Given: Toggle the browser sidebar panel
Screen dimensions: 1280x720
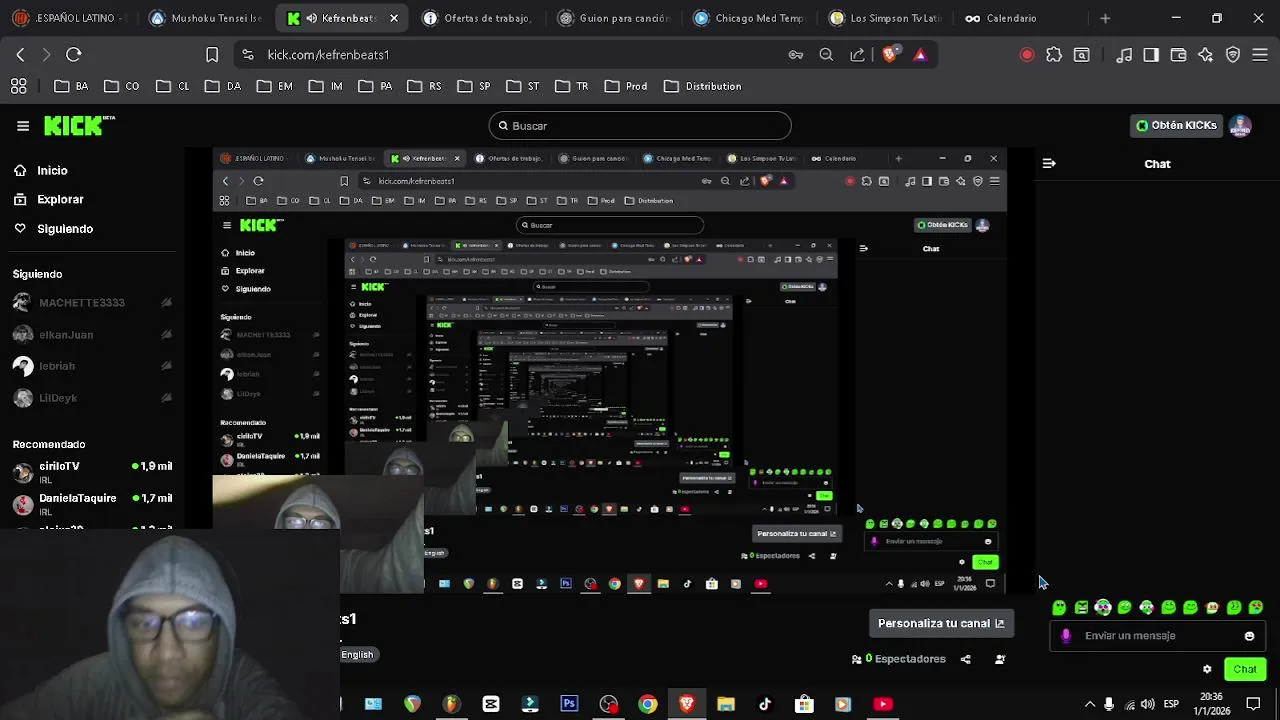Looking at the screenshot, I should (x=1151, y=55).
